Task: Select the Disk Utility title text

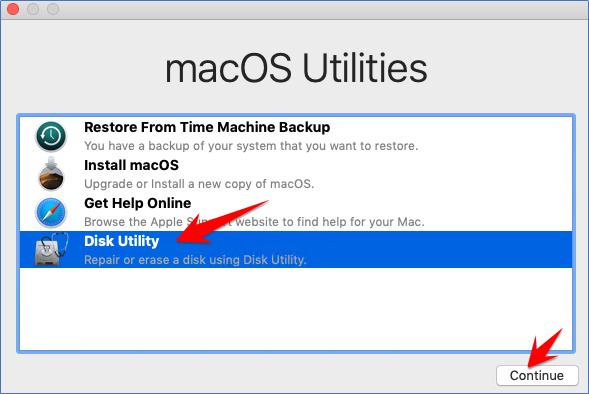Action: [x=122, y=241]
